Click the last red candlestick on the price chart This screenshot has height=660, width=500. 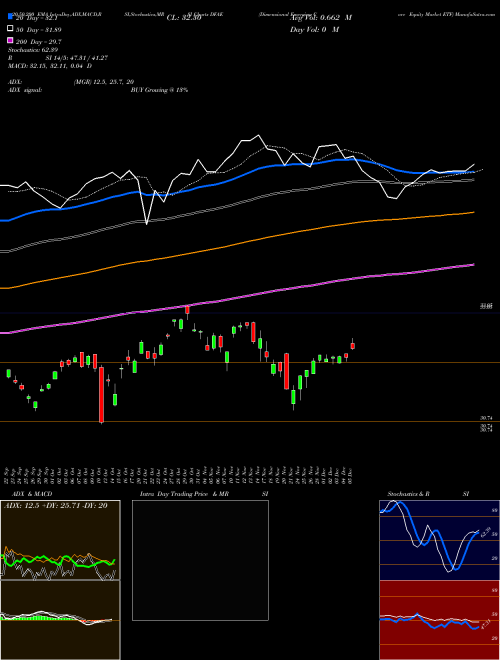[353, 346]
